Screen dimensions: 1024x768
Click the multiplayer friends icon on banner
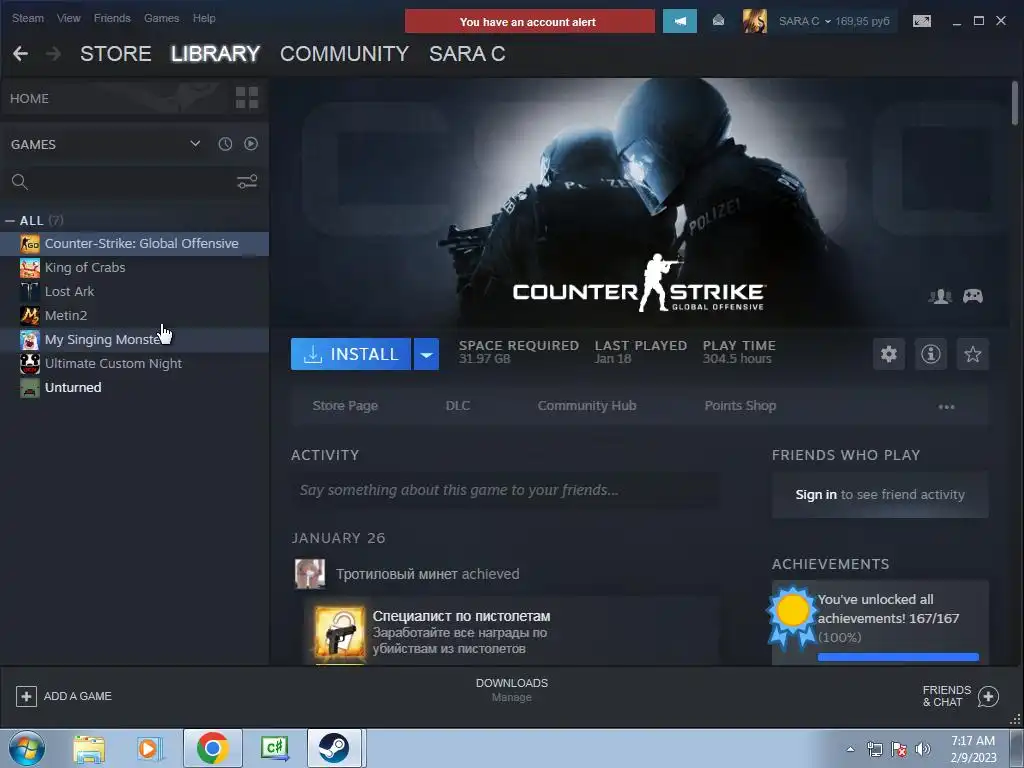point(940,296)
